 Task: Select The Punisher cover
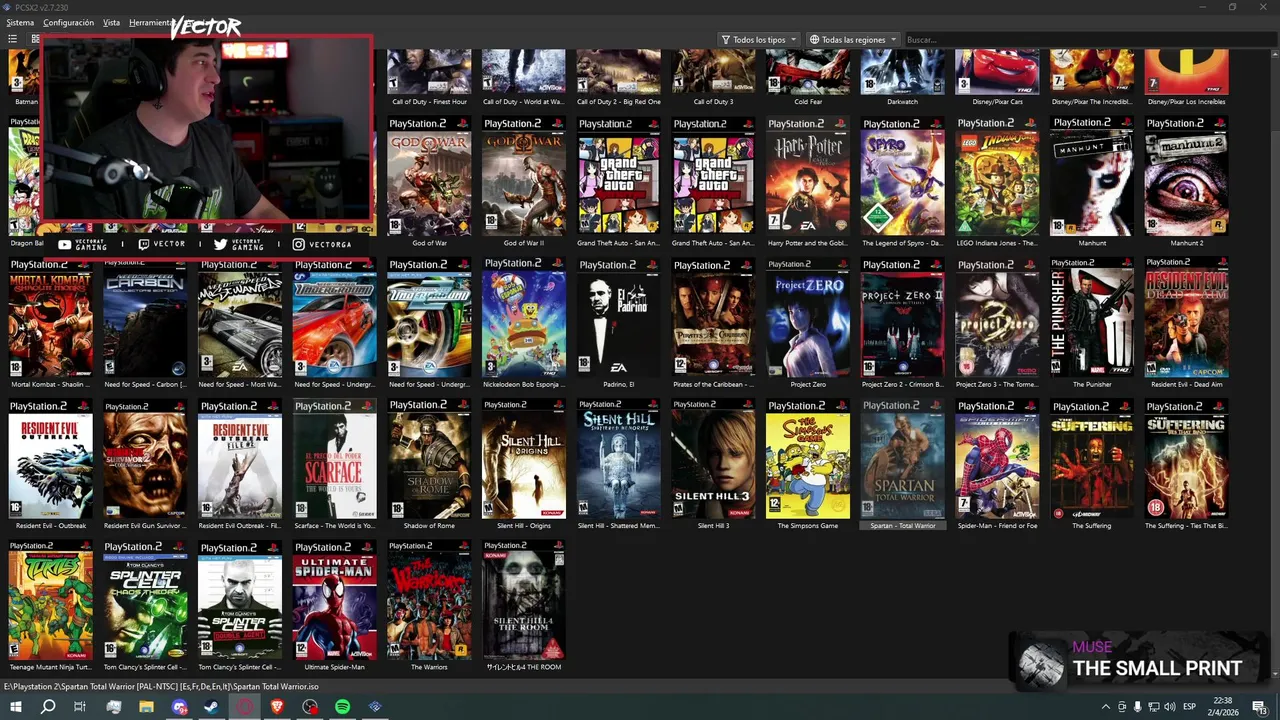[1091, 318]
